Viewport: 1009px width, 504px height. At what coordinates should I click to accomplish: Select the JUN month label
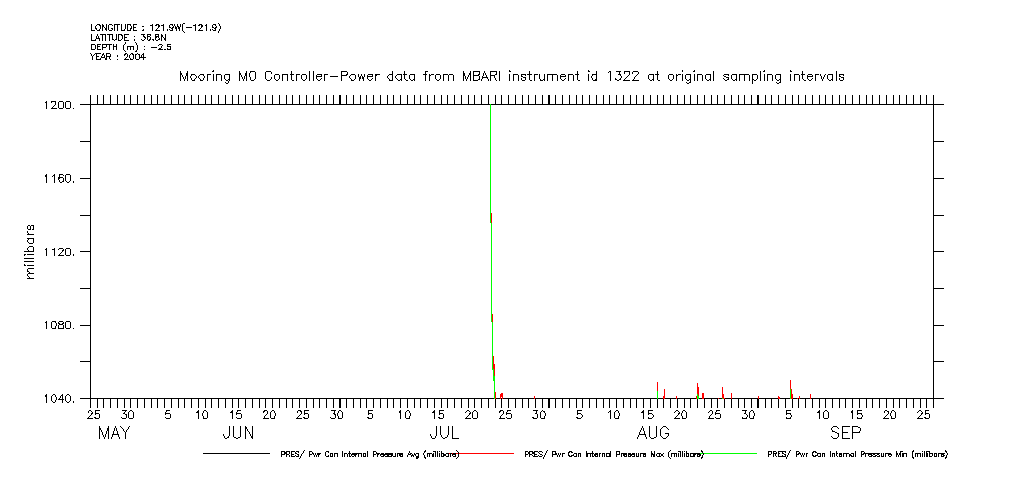[x=238, y=433]
